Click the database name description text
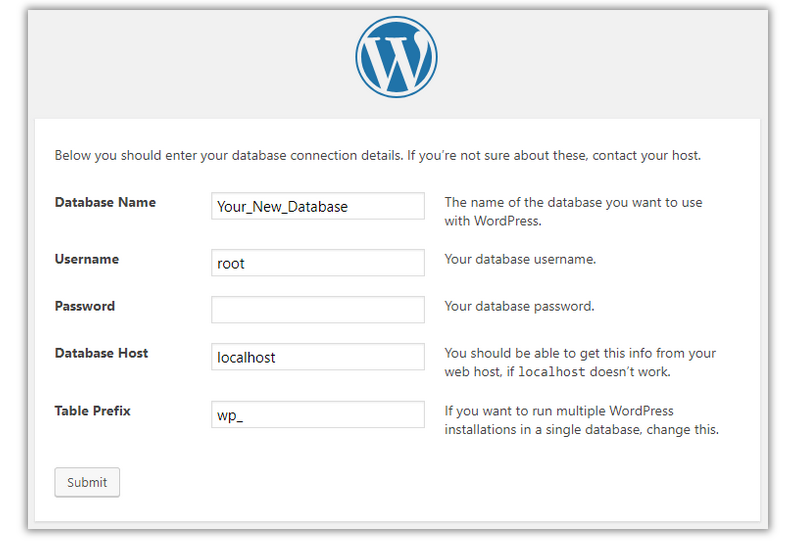The image size is (793, 545). click(x=574, y=211)
